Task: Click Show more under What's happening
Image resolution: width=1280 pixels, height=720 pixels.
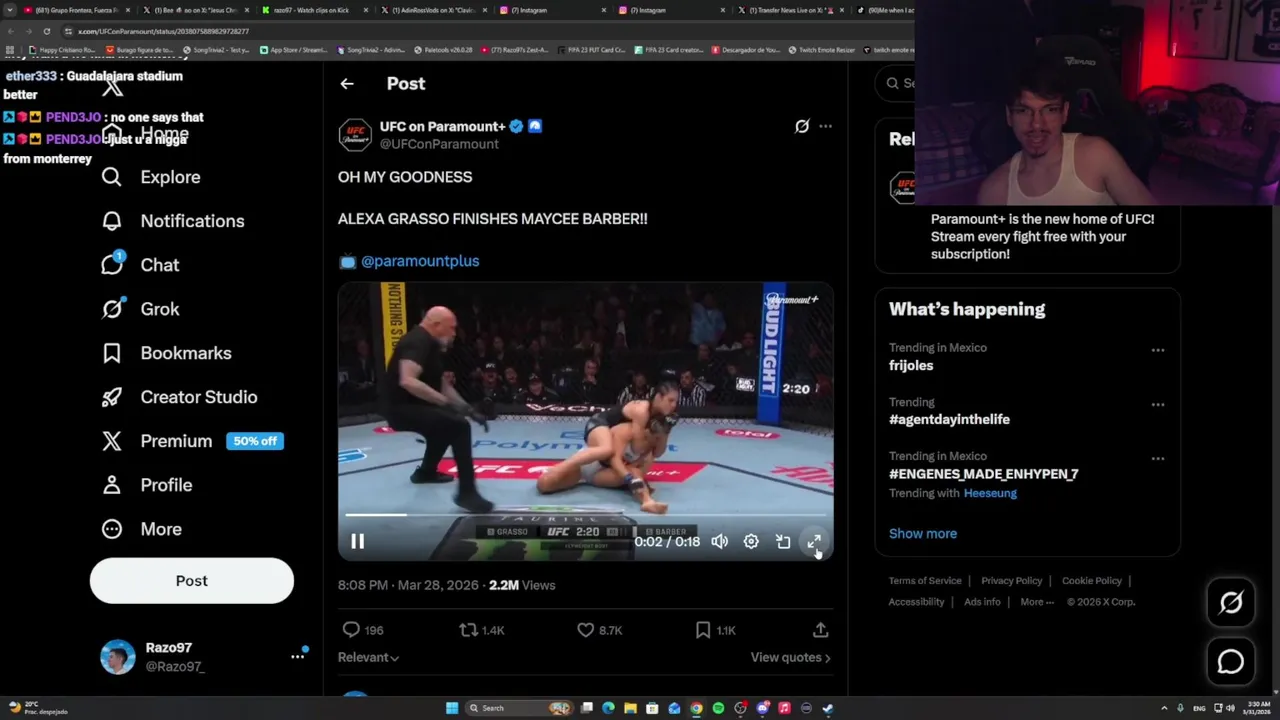Action: coord(923,534)
